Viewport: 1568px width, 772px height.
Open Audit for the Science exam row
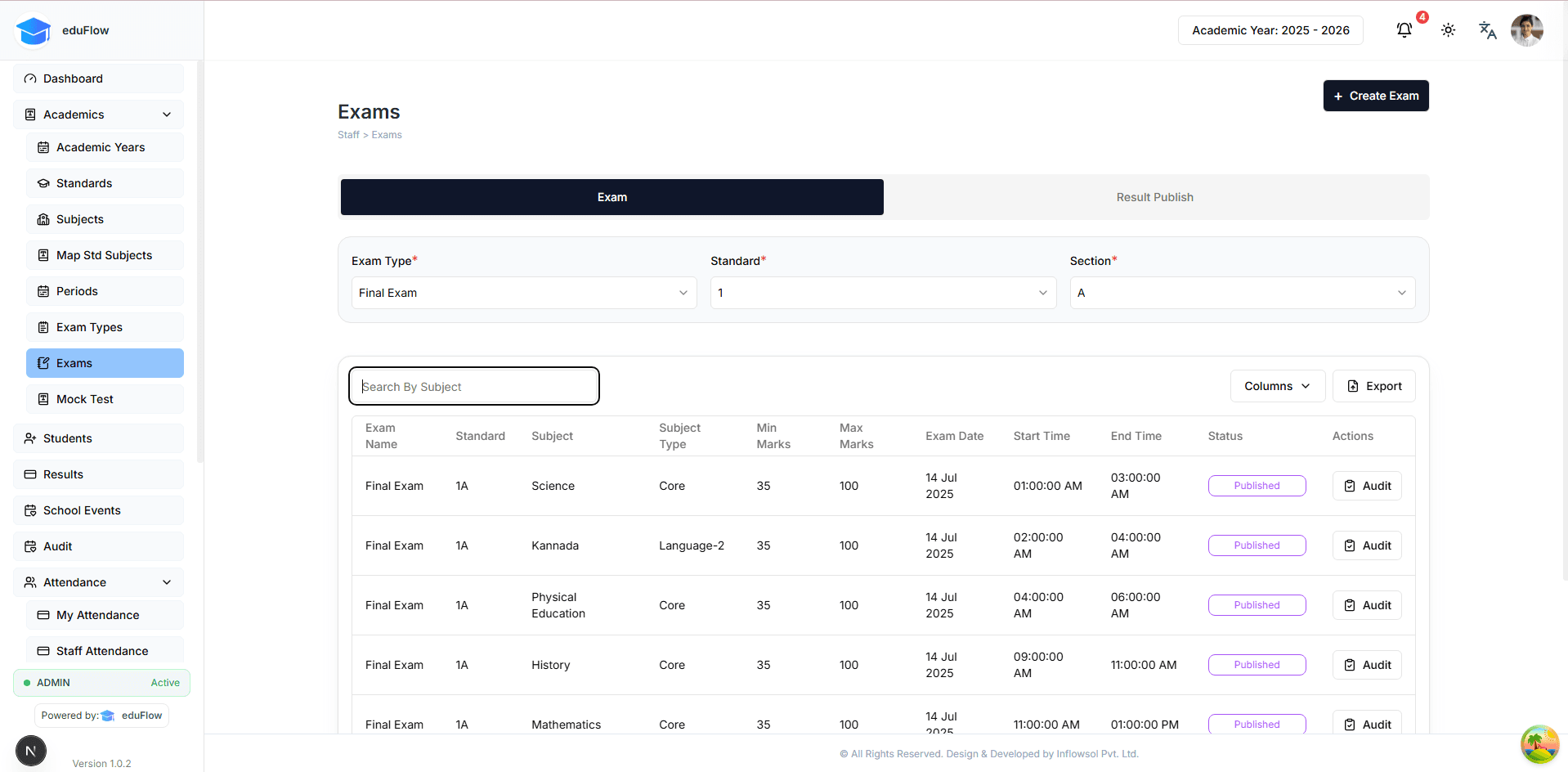tap(1367, 486)
